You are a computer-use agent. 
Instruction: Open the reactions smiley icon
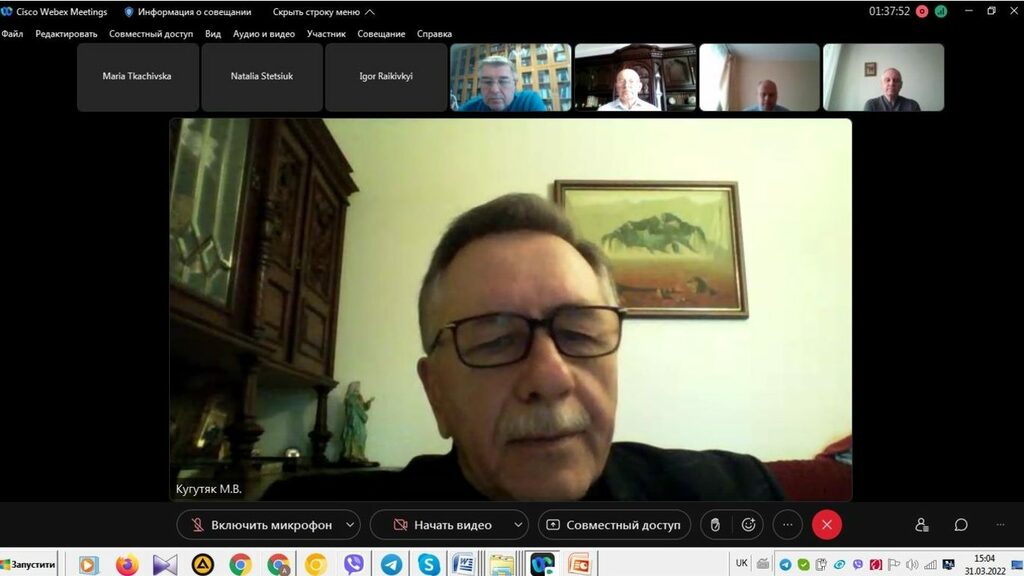coord(748,525)
